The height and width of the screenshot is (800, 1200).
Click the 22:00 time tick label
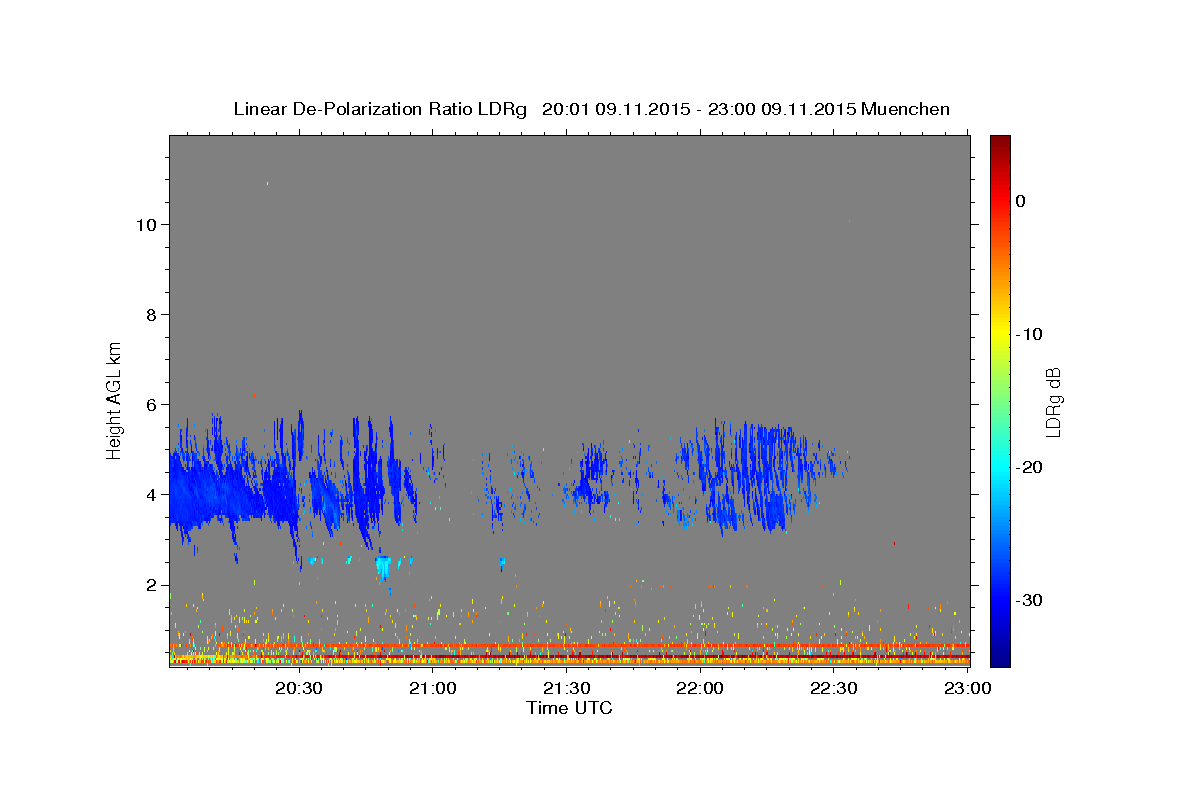click(700, 688)
